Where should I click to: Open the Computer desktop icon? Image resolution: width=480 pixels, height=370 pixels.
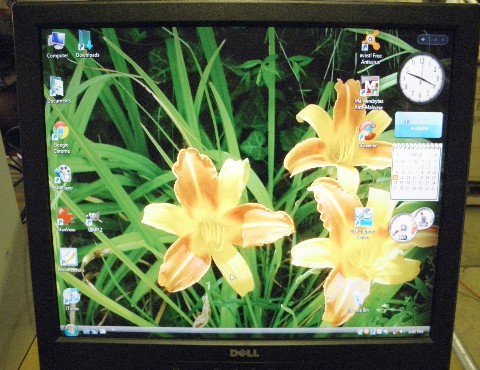pyautogui.click(x=58, y=45)
